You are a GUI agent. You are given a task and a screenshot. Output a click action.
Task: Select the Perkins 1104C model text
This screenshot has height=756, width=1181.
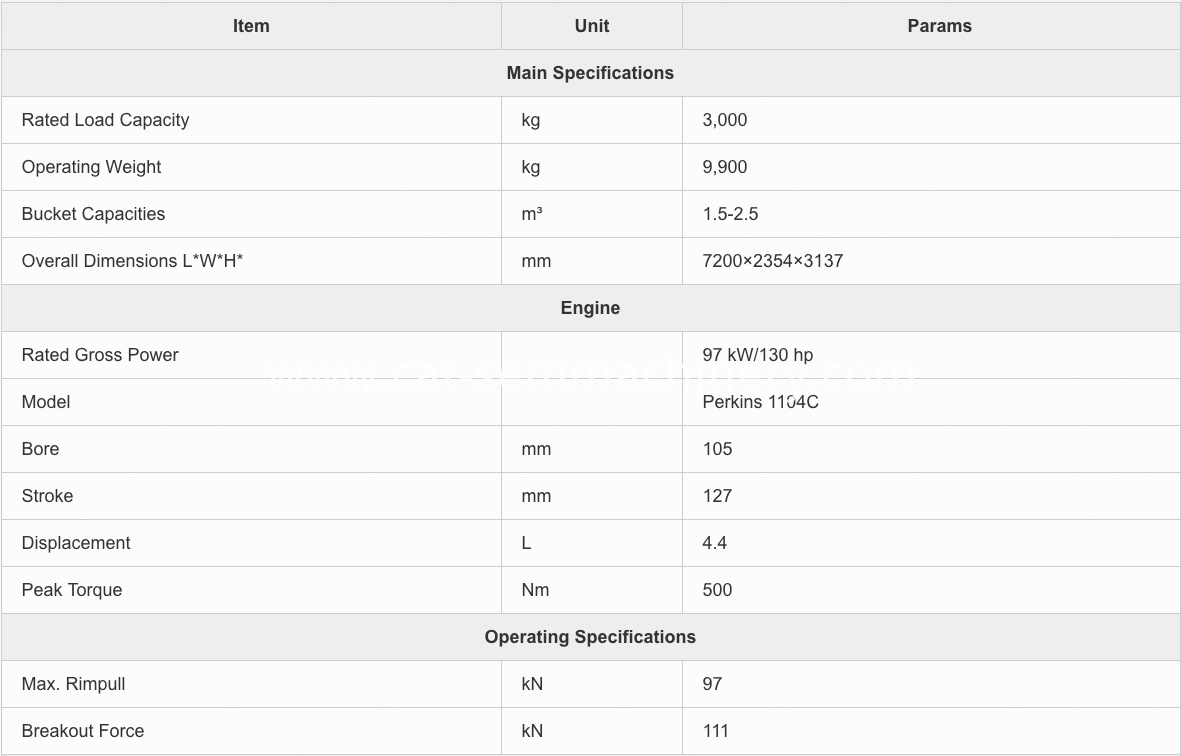pos(760,402)
